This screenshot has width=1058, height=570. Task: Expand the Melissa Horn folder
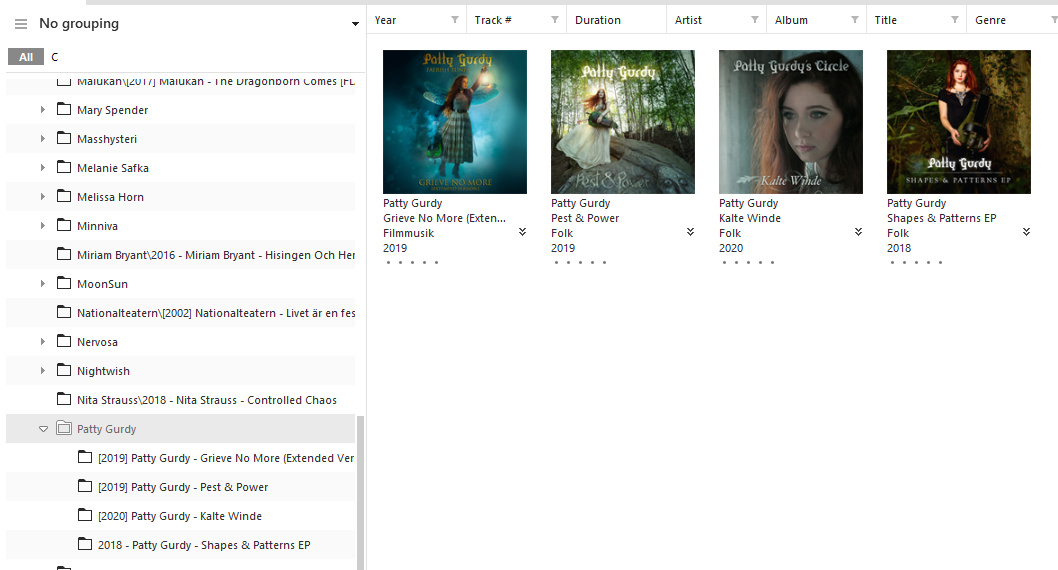pyautogui.click(x=43, y=196)
